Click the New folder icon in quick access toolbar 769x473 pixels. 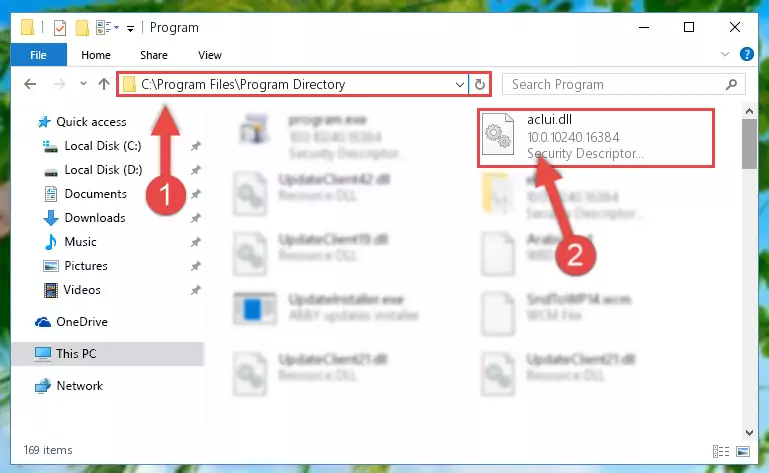click(82, 28)
